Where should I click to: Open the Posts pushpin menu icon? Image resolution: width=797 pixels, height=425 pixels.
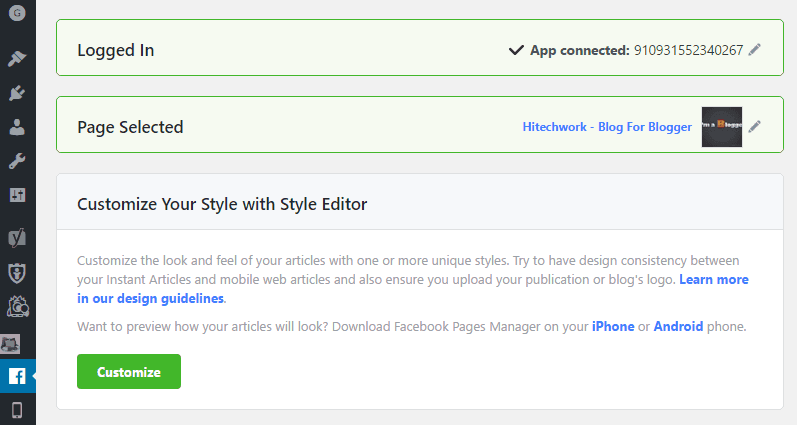(17, 58)
